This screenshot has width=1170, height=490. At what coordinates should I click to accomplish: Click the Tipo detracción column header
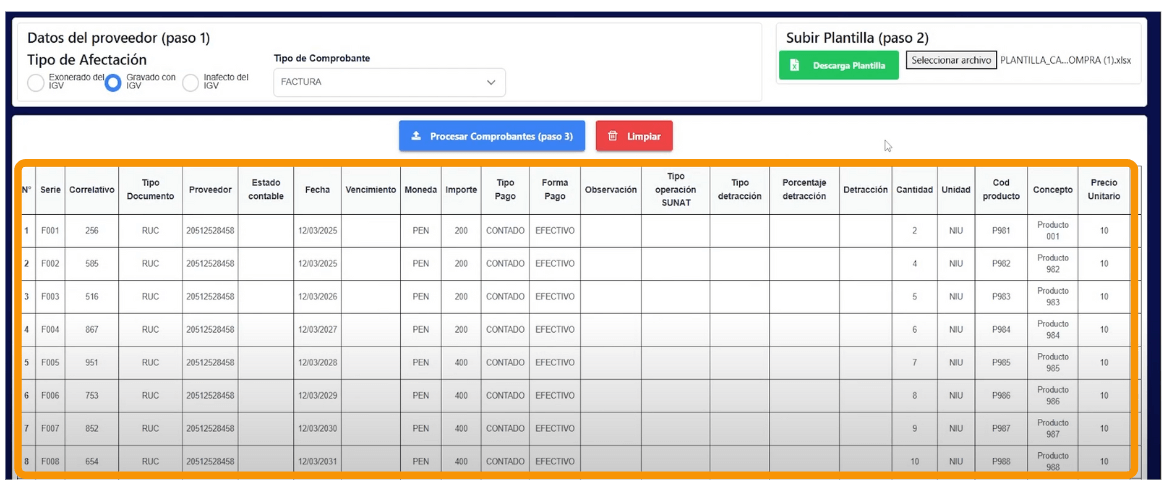pyautogui.click(x=739, y=190)
